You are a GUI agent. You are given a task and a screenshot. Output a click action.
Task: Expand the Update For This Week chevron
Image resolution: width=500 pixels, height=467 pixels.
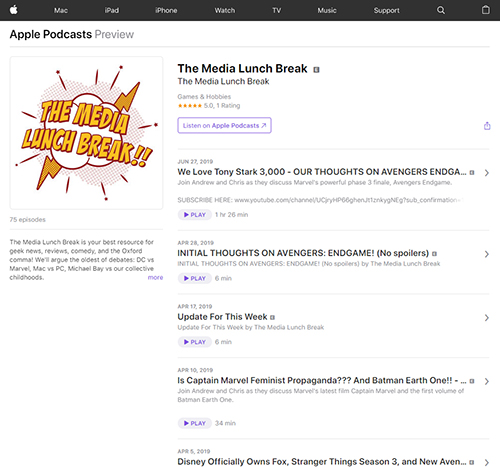(x=487, y=318)
